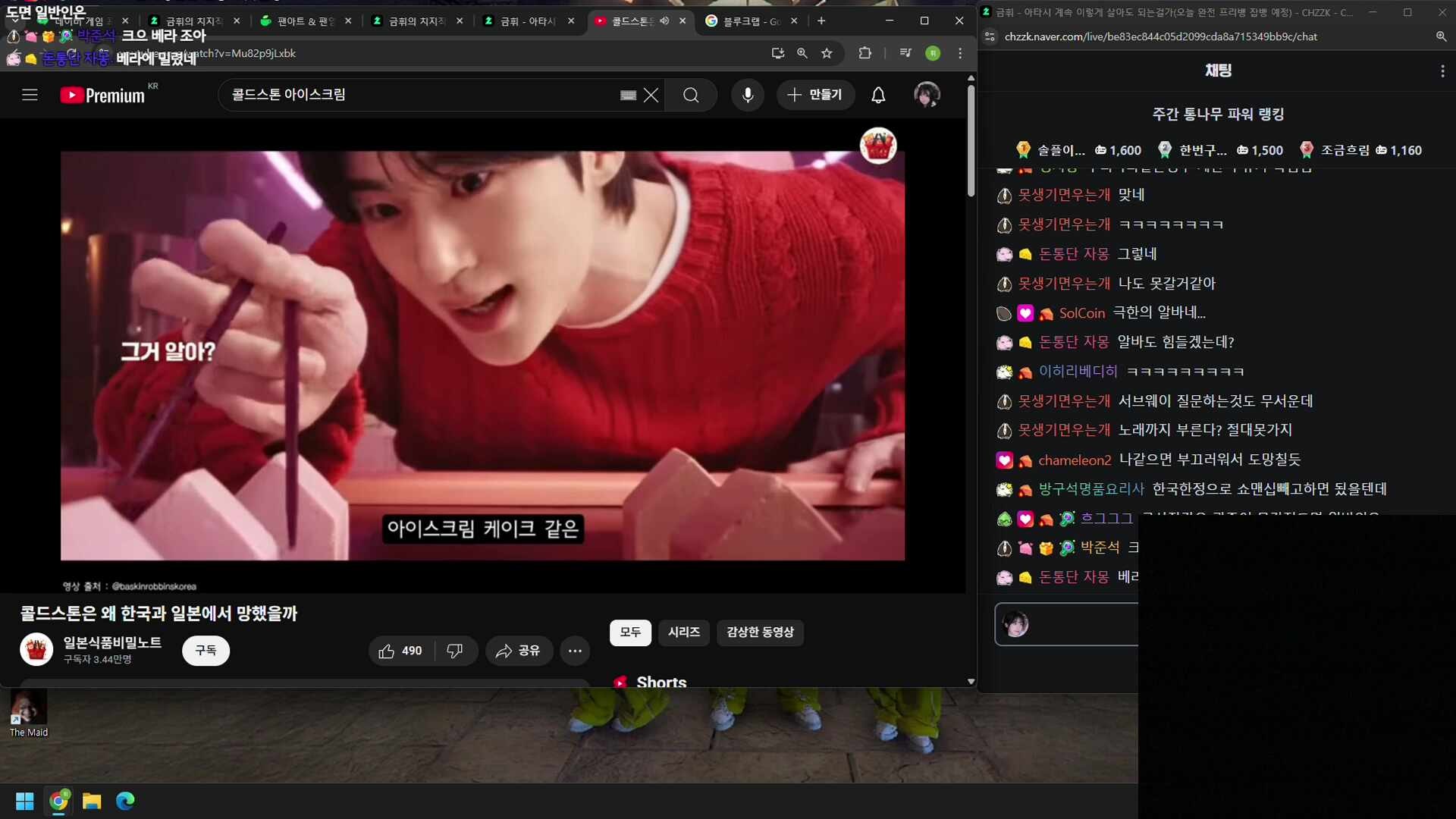Open the Chrome extensions puzzle icon
This screenshot has height=819, width=1456.
(x=865, y=53)
